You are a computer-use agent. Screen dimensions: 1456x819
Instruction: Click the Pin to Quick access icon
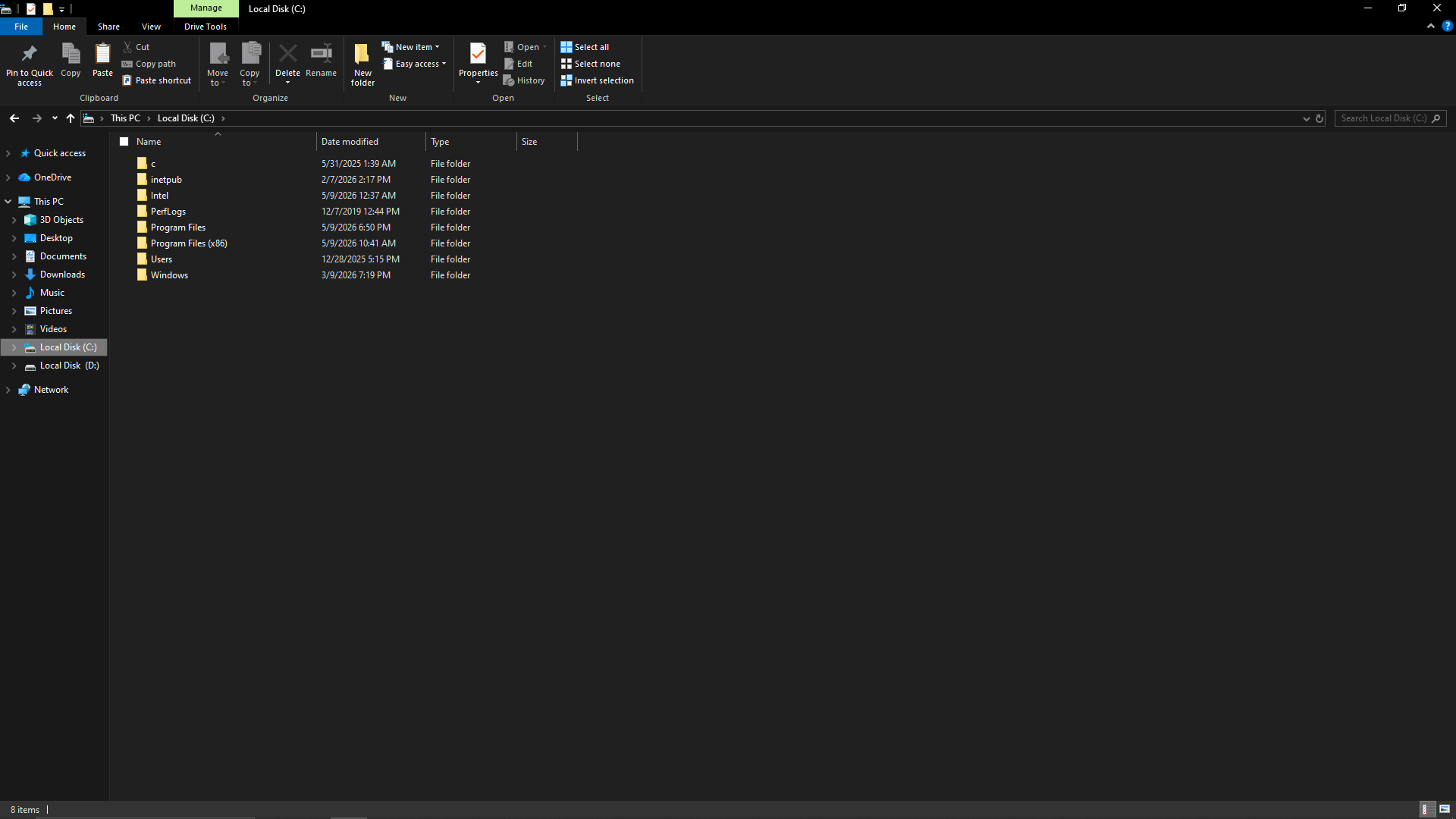click(x=29, y=54)
